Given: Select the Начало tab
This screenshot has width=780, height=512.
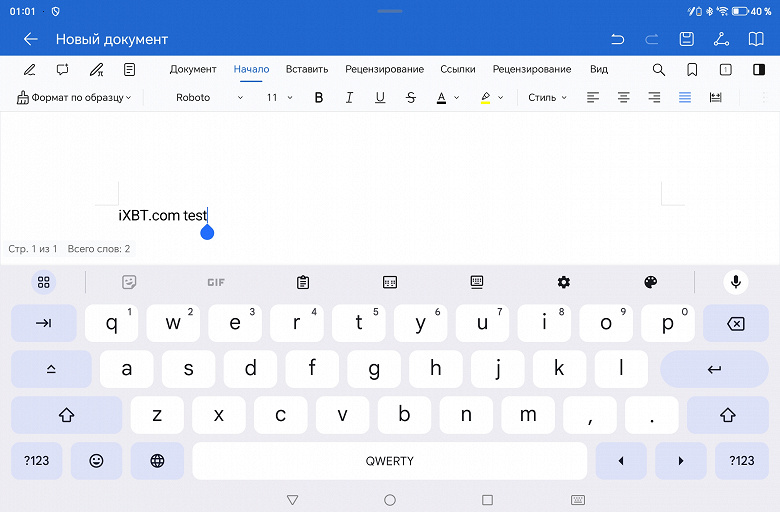Looking at the screenshot, I should click(251, 69).
